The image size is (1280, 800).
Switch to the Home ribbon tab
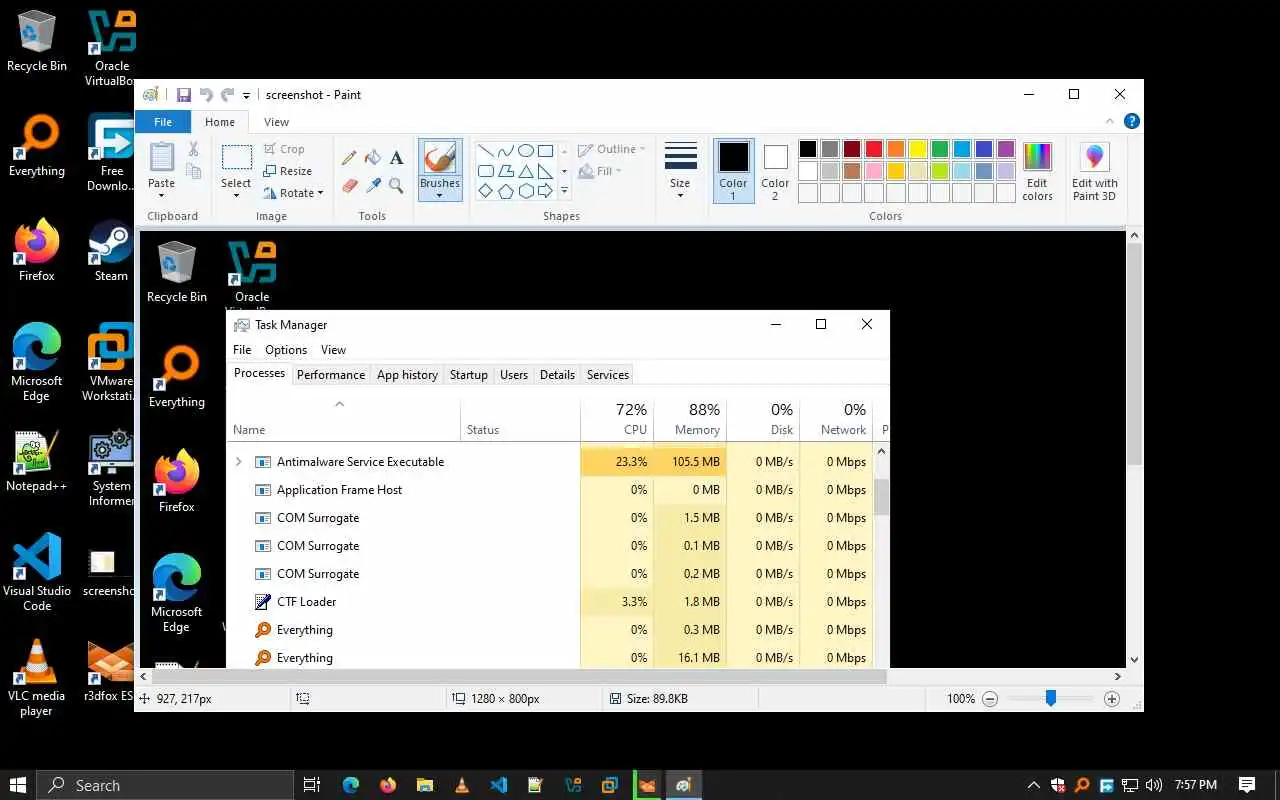(220, 122)
